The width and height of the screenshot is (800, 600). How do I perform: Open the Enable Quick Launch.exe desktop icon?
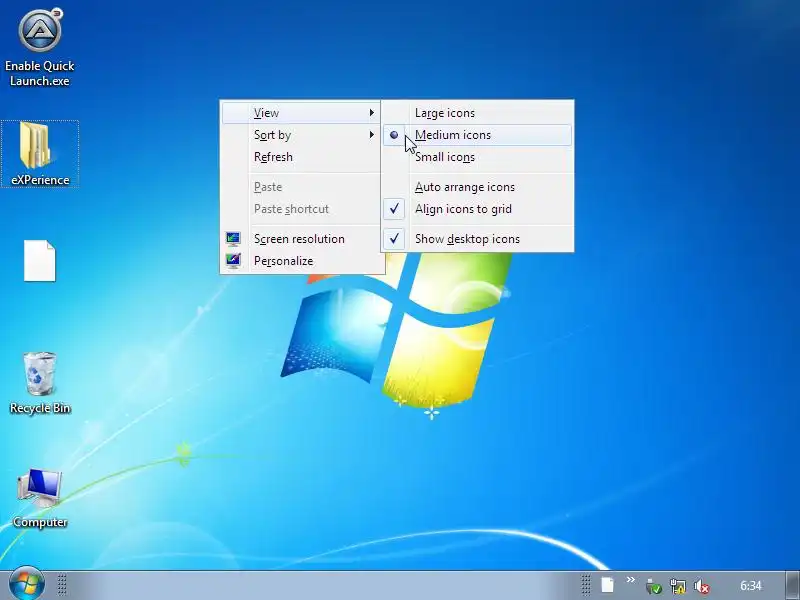click(40, 47)
